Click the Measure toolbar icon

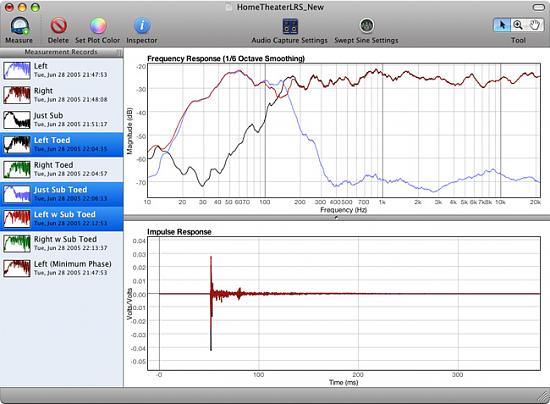[x=19, y=26]
